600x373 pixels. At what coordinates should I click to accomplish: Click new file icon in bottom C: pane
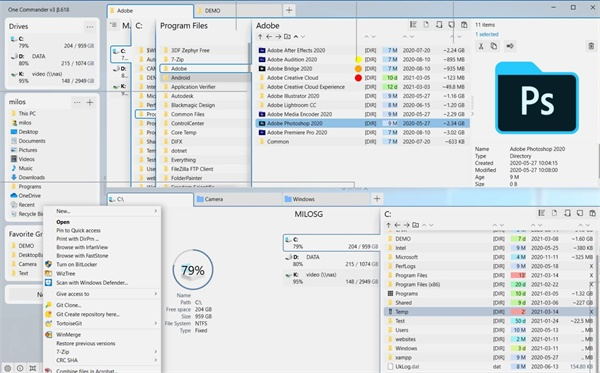pyautogui.click(x=554, y=213)
